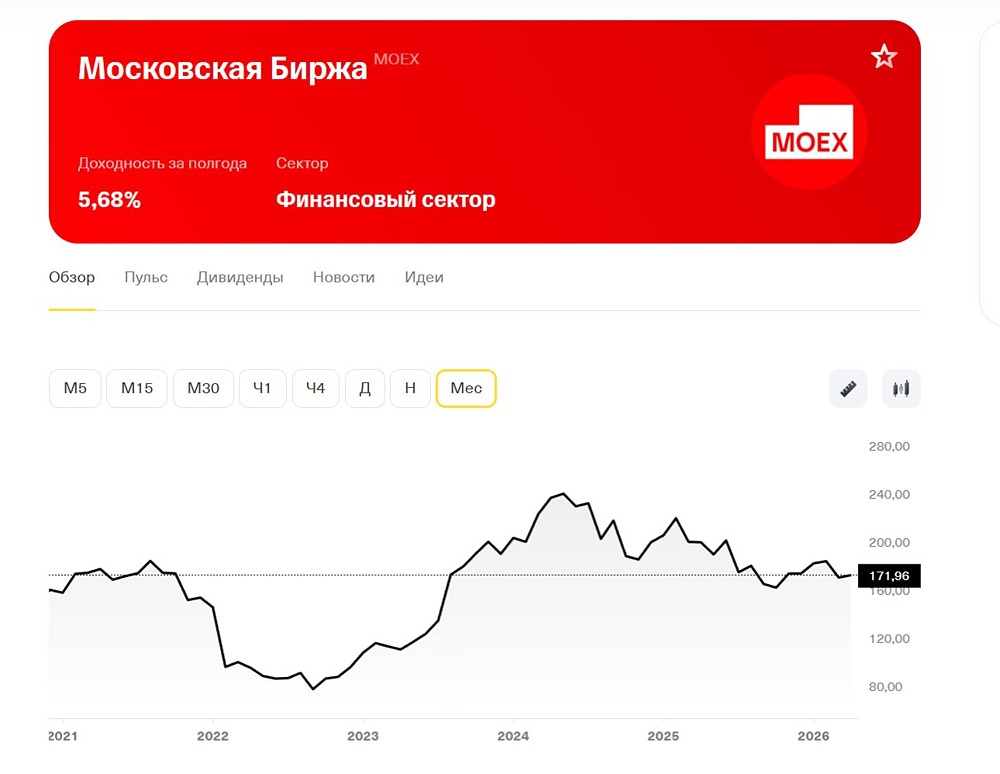Select the M30 timeframe button
This screenshot has height=774, width=1000.
[202, 388]
